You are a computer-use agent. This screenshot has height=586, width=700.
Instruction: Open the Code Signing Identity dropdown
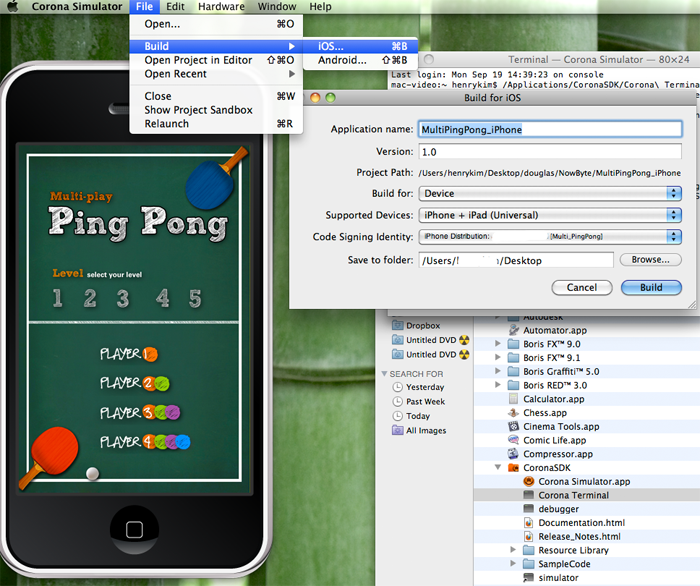(550, 237)
